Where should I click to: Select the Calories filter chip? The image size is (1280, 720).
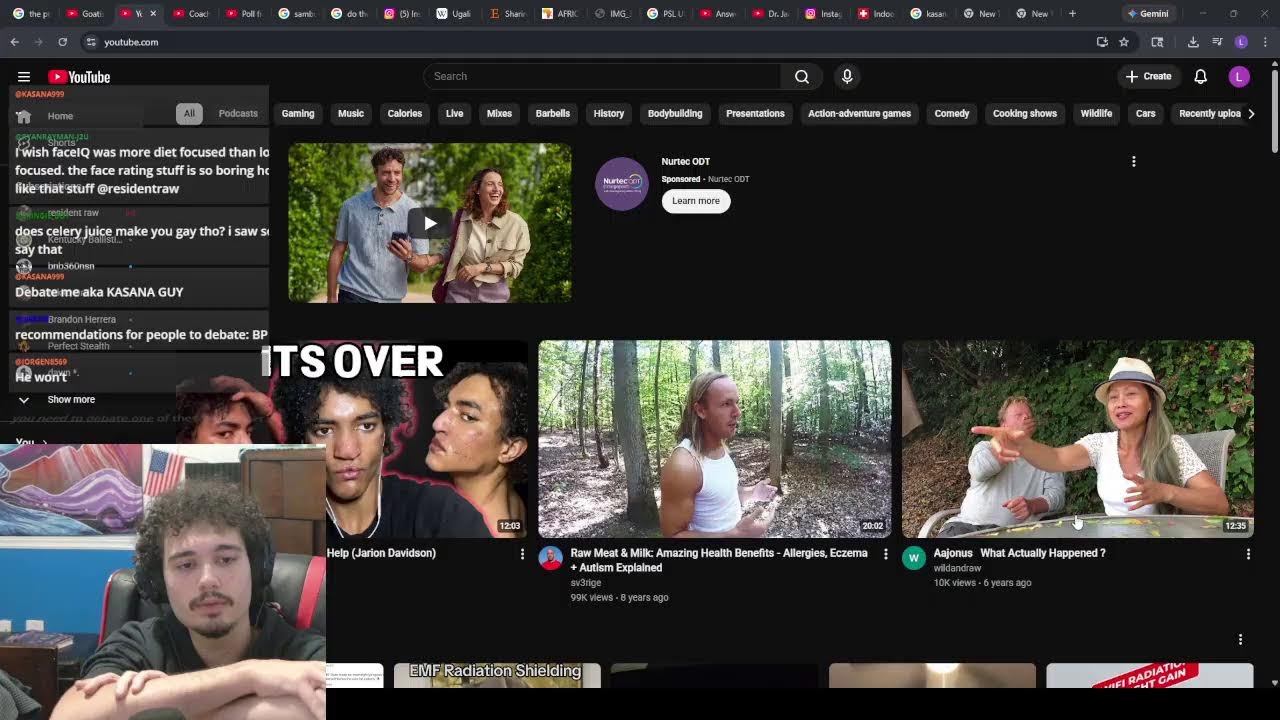(405, 114)
